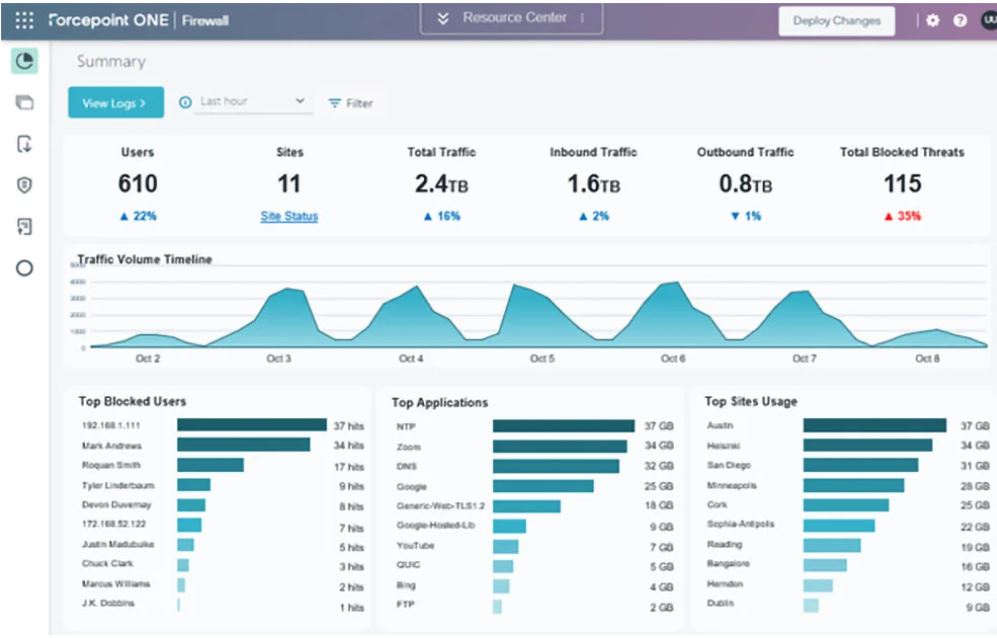Click the Austin site usage bar
The image size is (997, 638).
875,426
